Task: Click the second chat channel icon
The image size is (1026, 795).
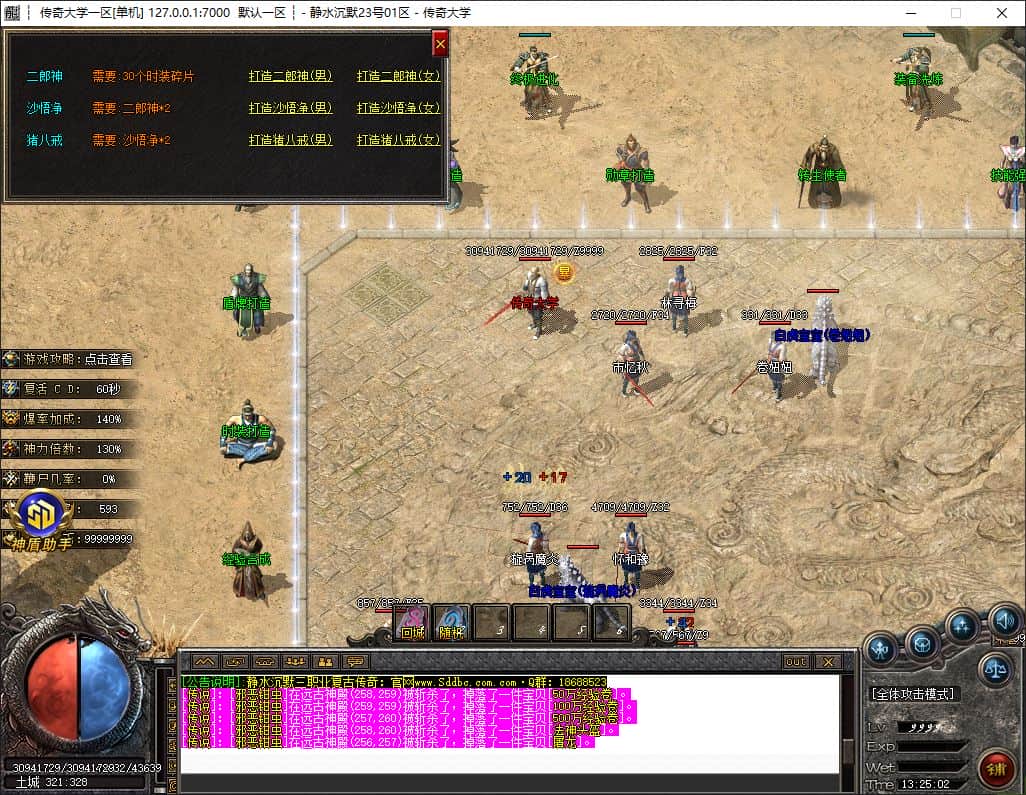Action: click(x=235, y=662)
